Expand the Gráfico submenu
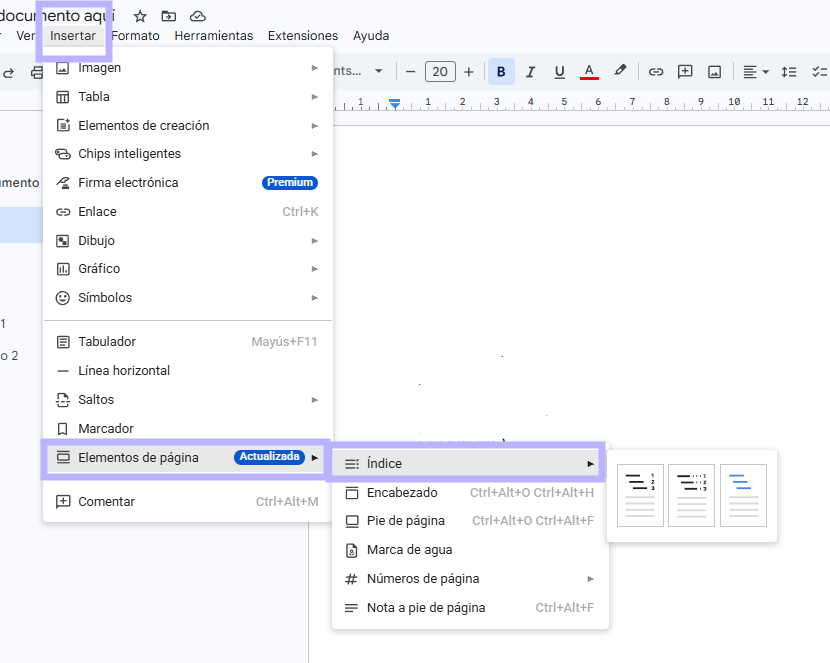 point(187,269)
